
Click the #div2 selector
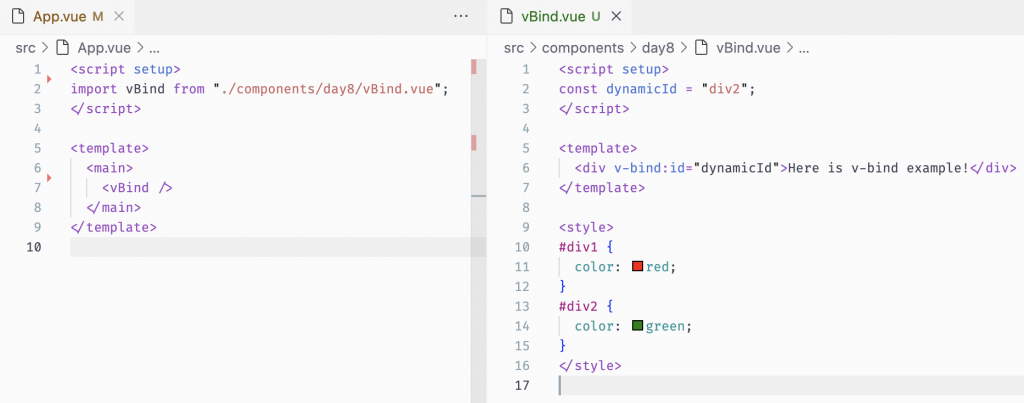[x=578, y=306]
